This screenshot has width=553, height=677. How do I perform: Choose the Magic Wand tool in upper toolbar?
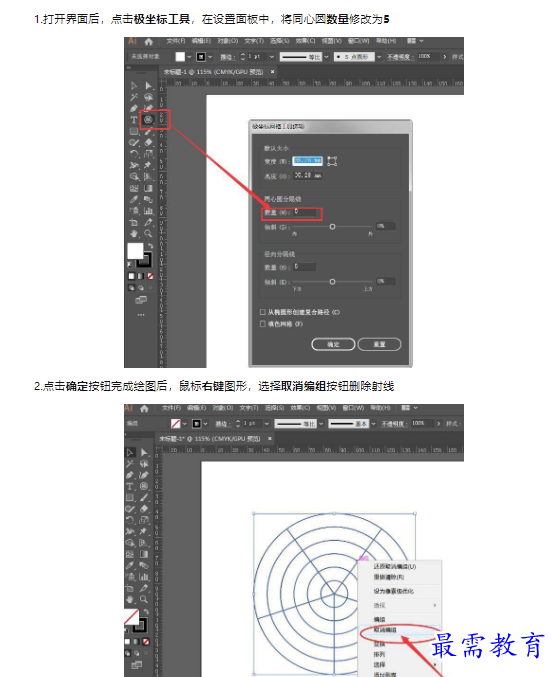pos(134,97)
